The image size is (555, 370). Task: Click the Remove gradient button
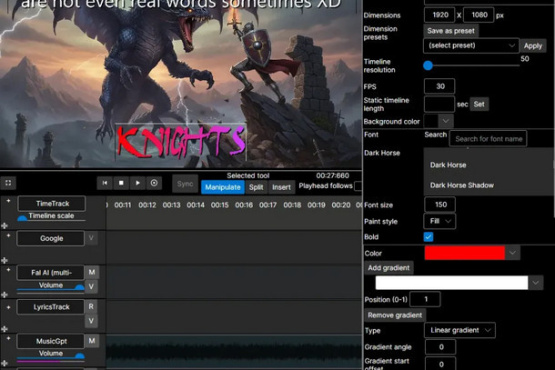tap(395, 315)
